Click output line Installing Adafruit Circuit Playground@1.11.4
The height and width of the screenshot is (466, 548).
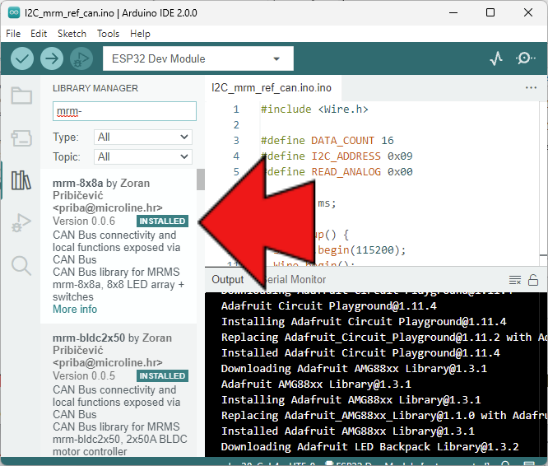point(364,322)
